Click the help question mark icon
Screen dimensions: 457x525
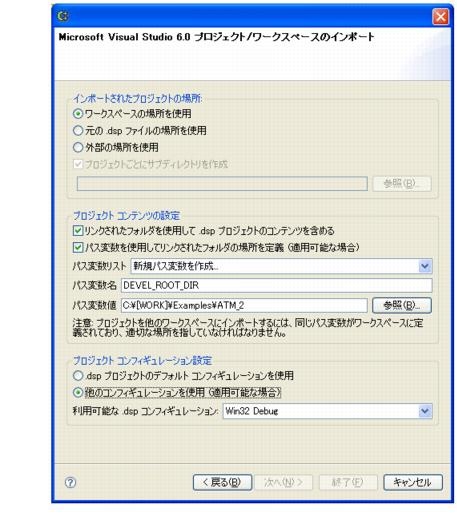(70, 482)
